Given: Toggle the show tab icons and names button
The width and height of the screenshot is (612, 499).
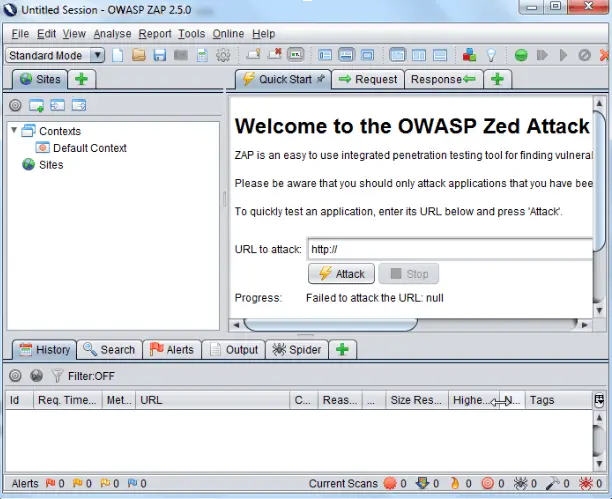Looking at the screenshot, I should [x=295, y=55].
